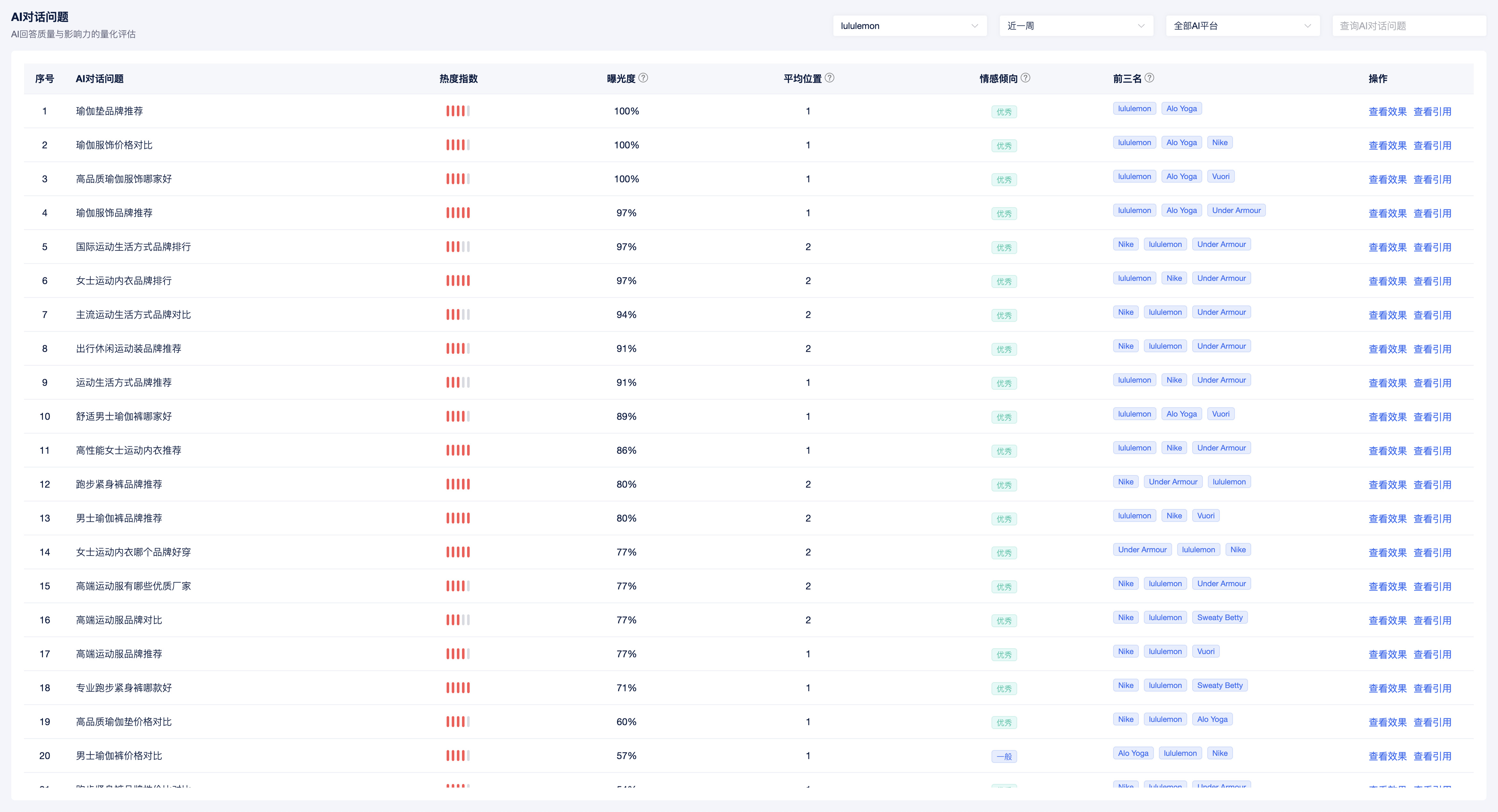1498x812 pixels.
Task: Open 查看引用 for row 10 舒适男士瑜伽裤哪家好
Action: coord(1432,417)
